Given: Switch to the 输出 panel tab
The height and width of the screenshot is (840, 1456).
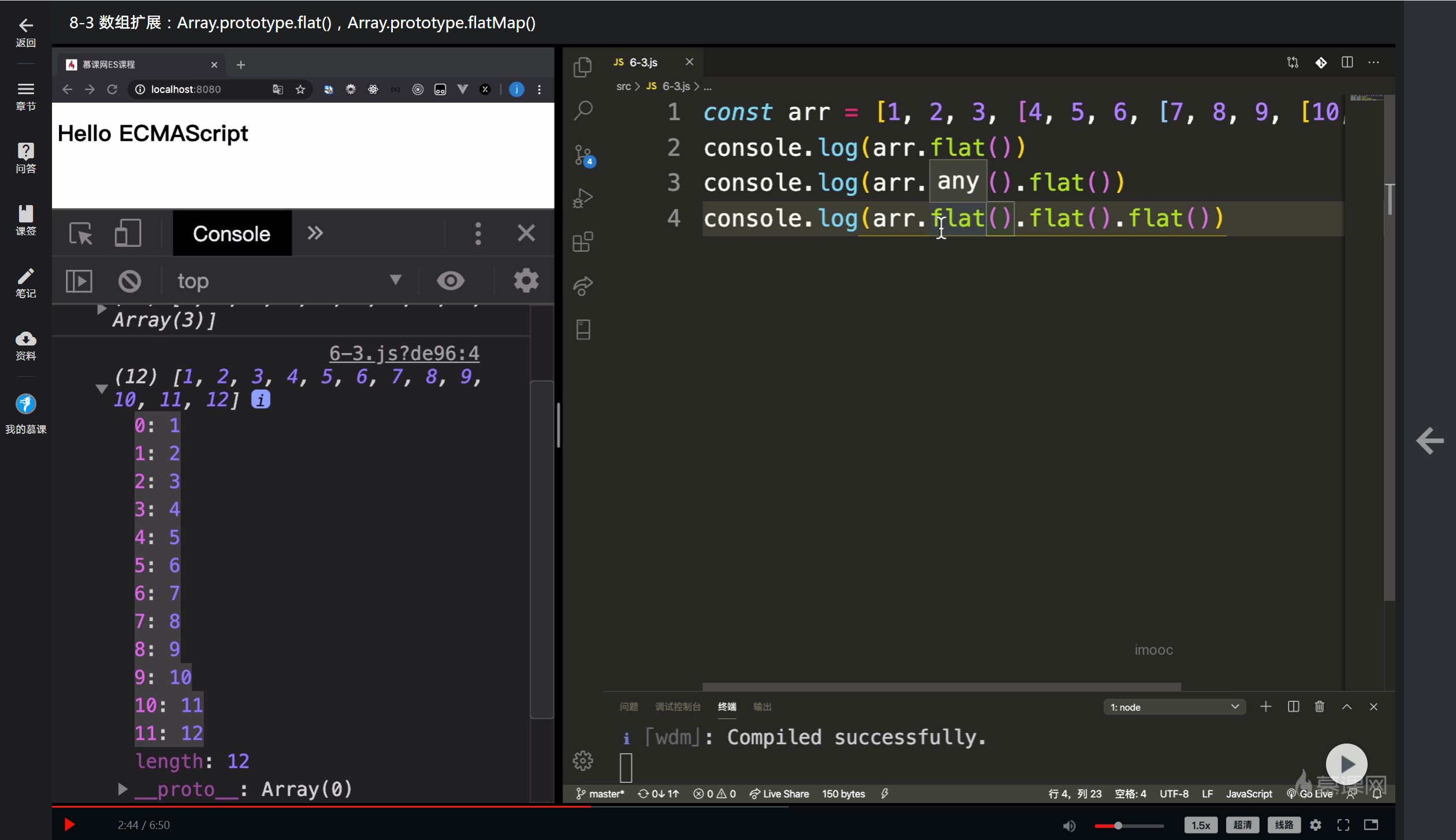Looking at the screenshot, I should (x=762, y=707).
